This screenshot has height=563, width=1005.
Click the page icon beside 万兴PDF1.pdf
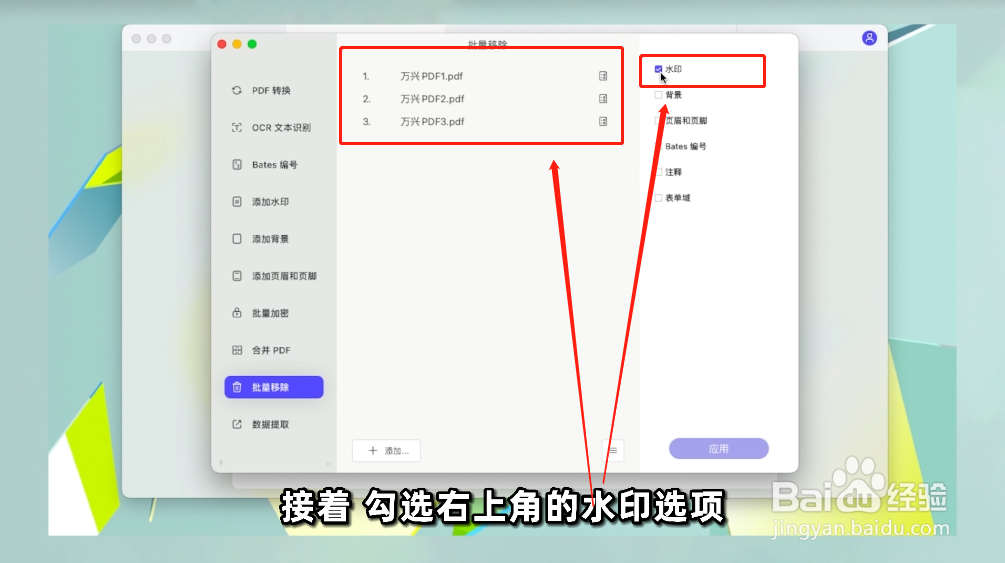[x=603, y=76]
